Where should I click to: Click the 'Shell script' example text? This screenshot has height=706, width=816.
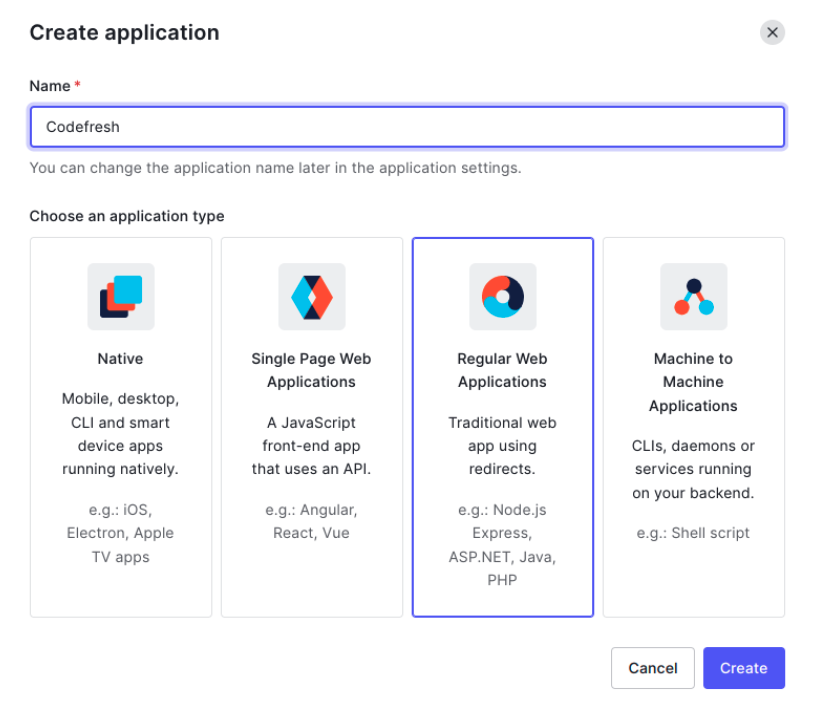pos(693,533)
